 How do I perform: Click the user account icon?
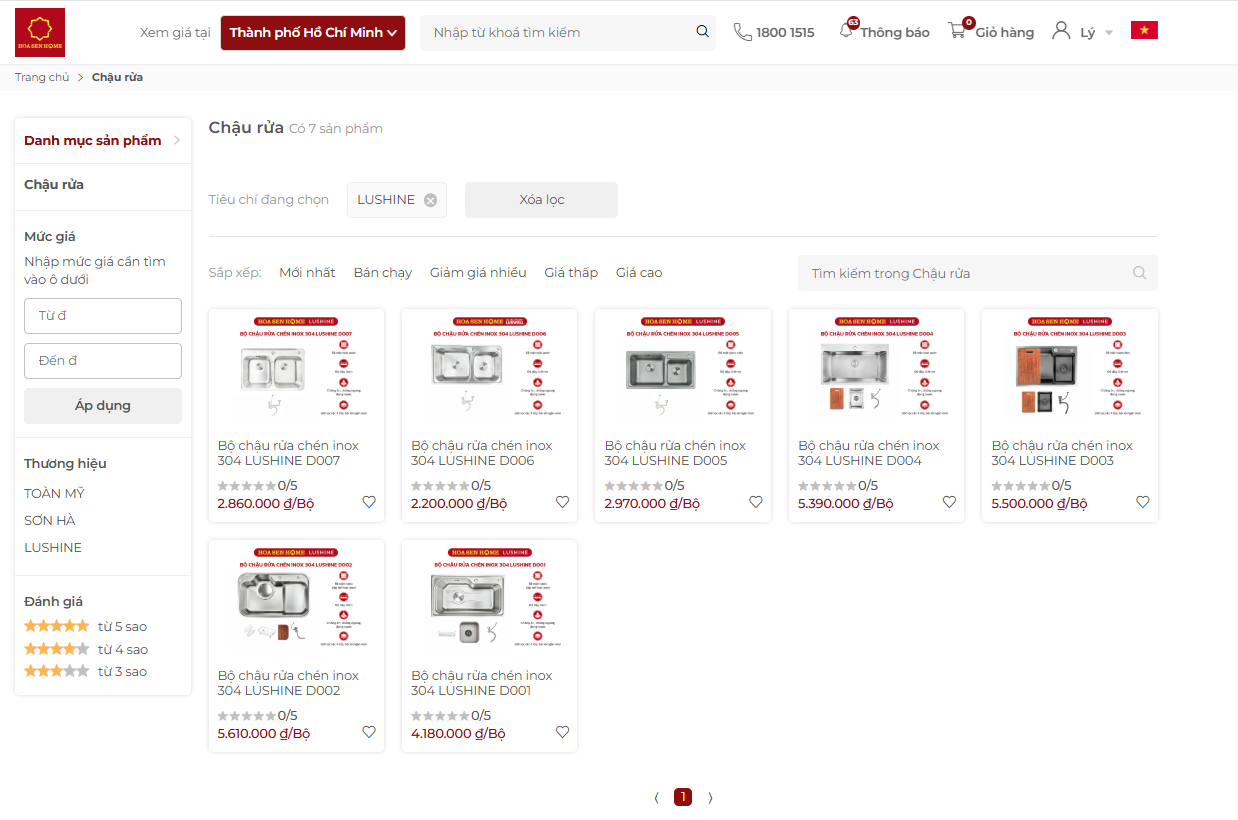(1061, 31)
